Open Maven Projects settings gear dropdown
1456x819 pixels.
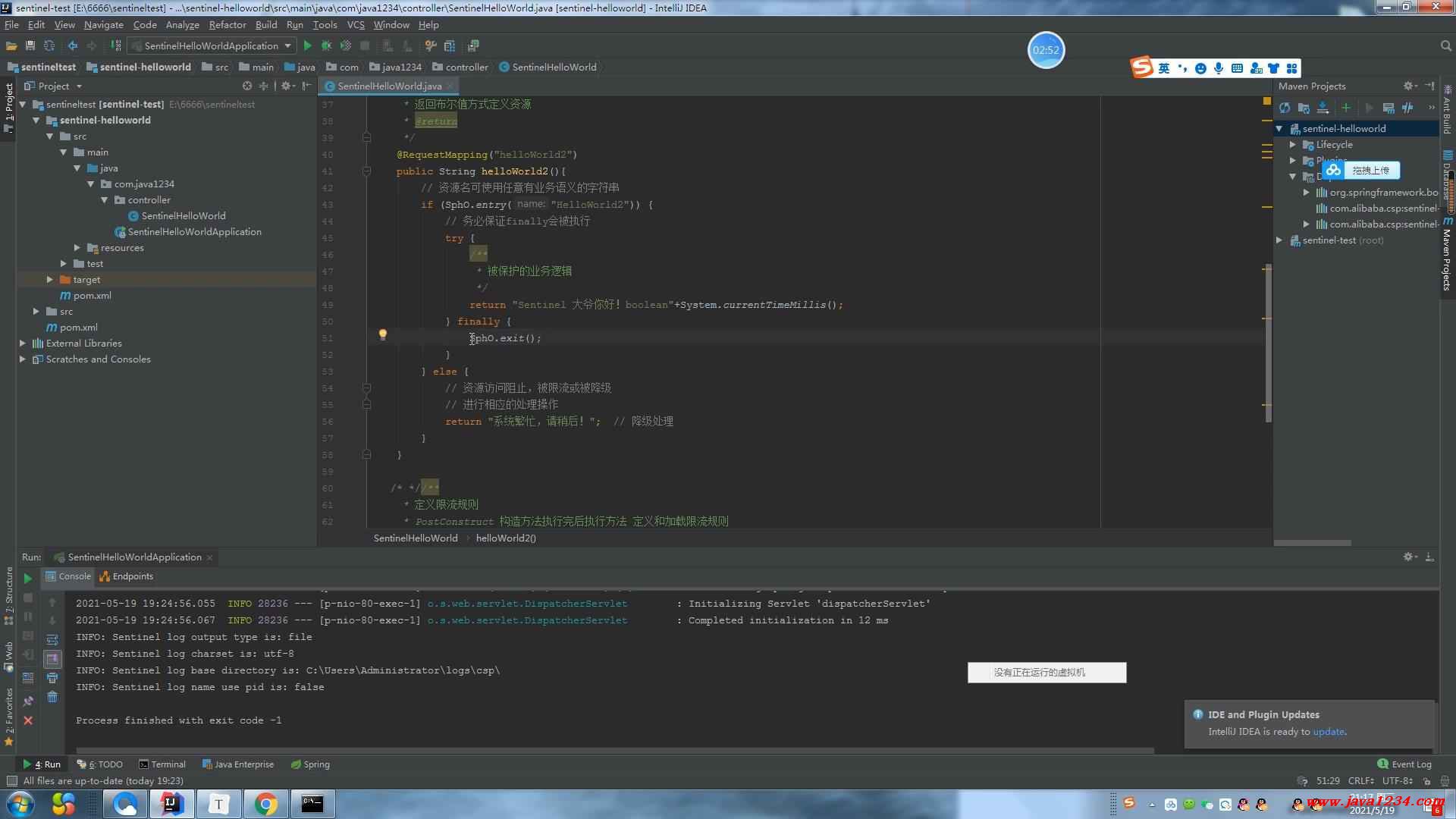1410,86
